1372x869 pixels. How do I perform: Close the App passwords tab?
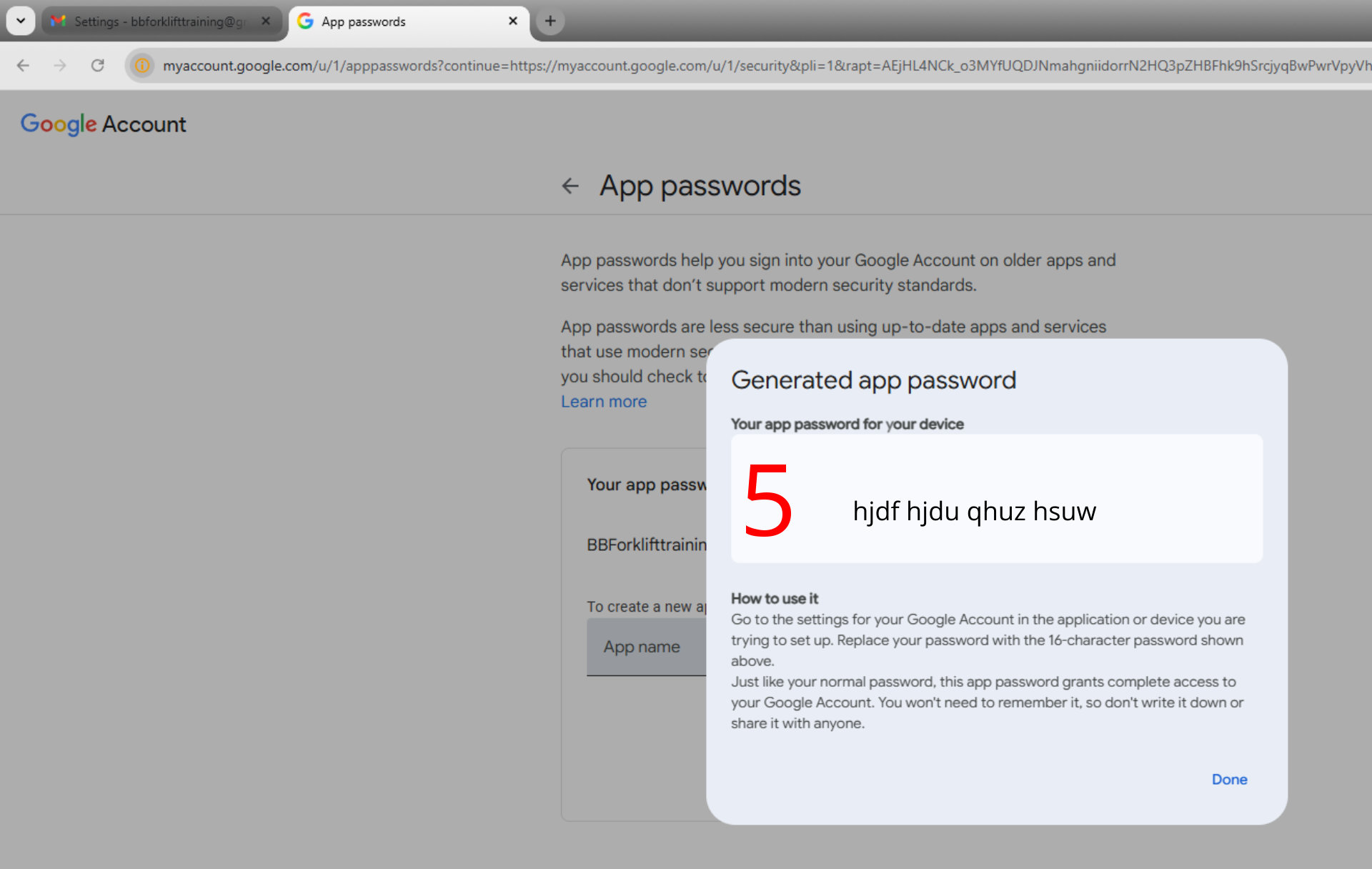click(x=512, y=21)
